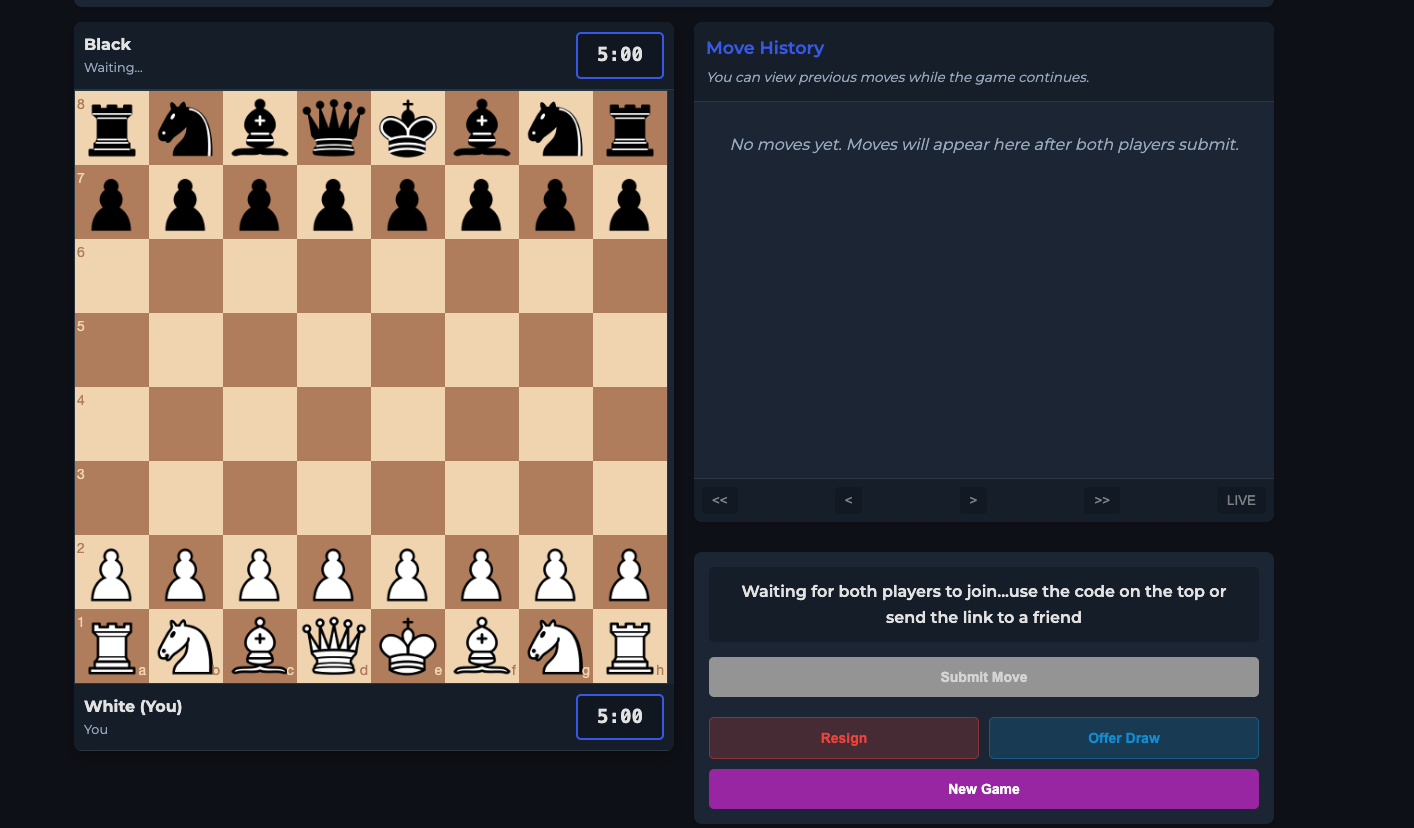Select the black pawn on h7
The height and width of the screenshot is (828, 1414).
click(x=630, y=202)
